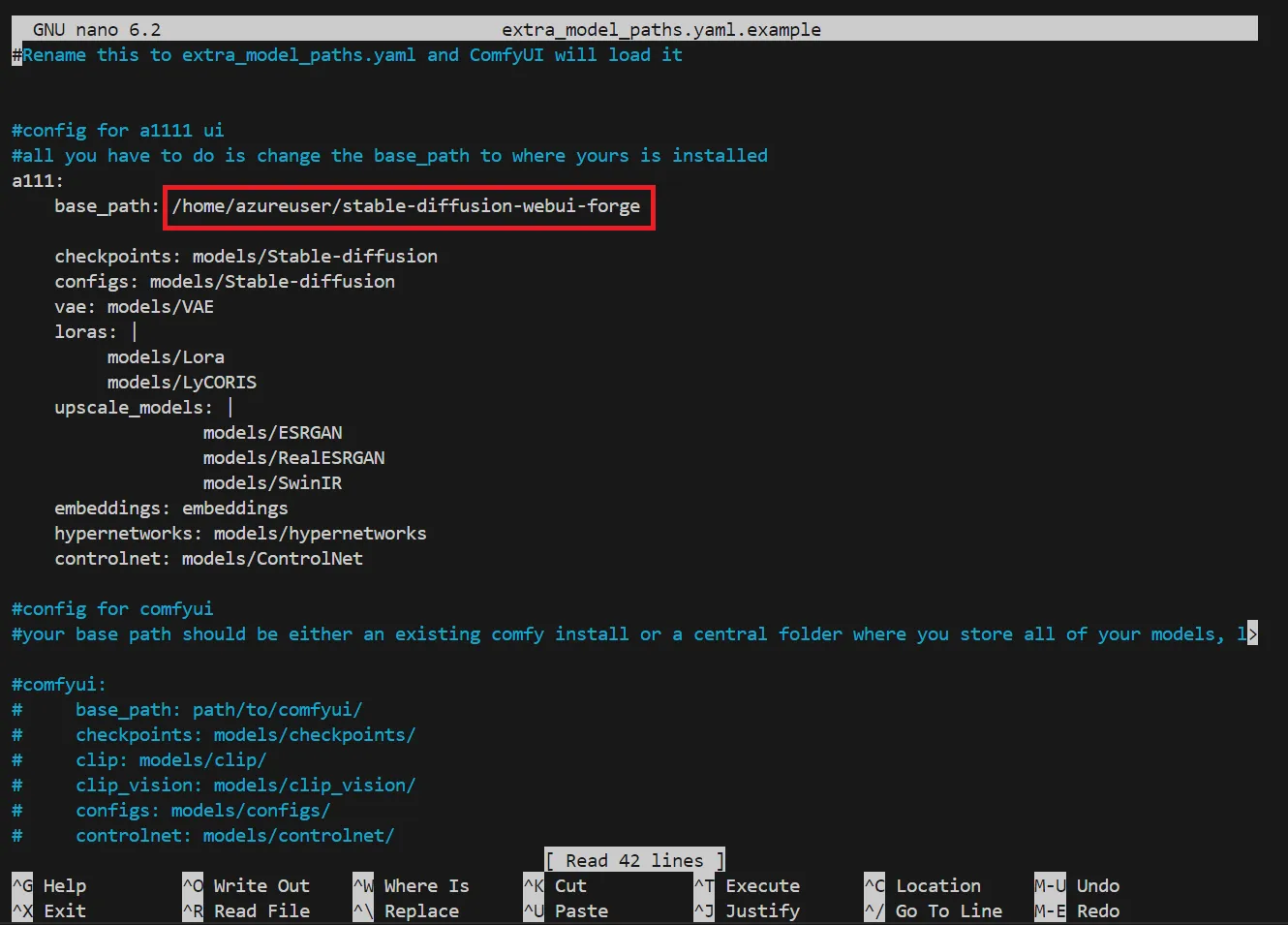Click the 'controlnet: models/ControlNet' line

pos(209,558)
